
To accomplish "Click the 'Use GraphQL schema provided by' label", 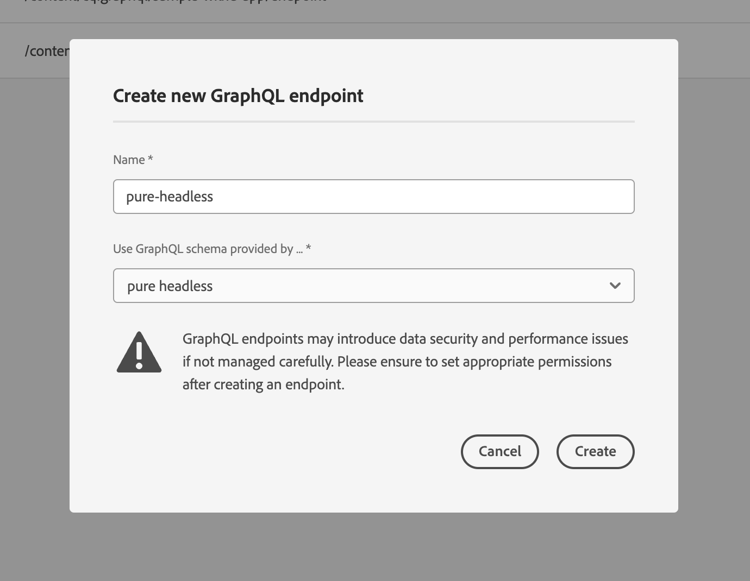I will pyautogui.click(x=208, y=249).
